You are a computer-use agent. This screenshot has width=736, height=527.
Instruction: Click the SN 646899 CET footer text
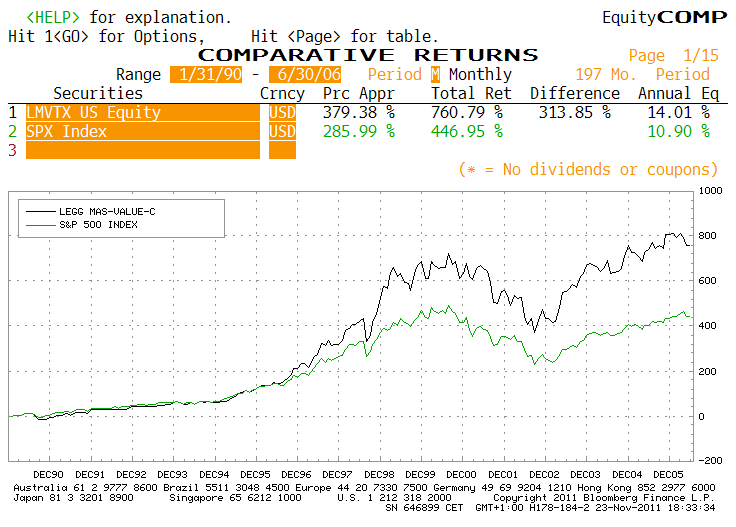[424, 508]
